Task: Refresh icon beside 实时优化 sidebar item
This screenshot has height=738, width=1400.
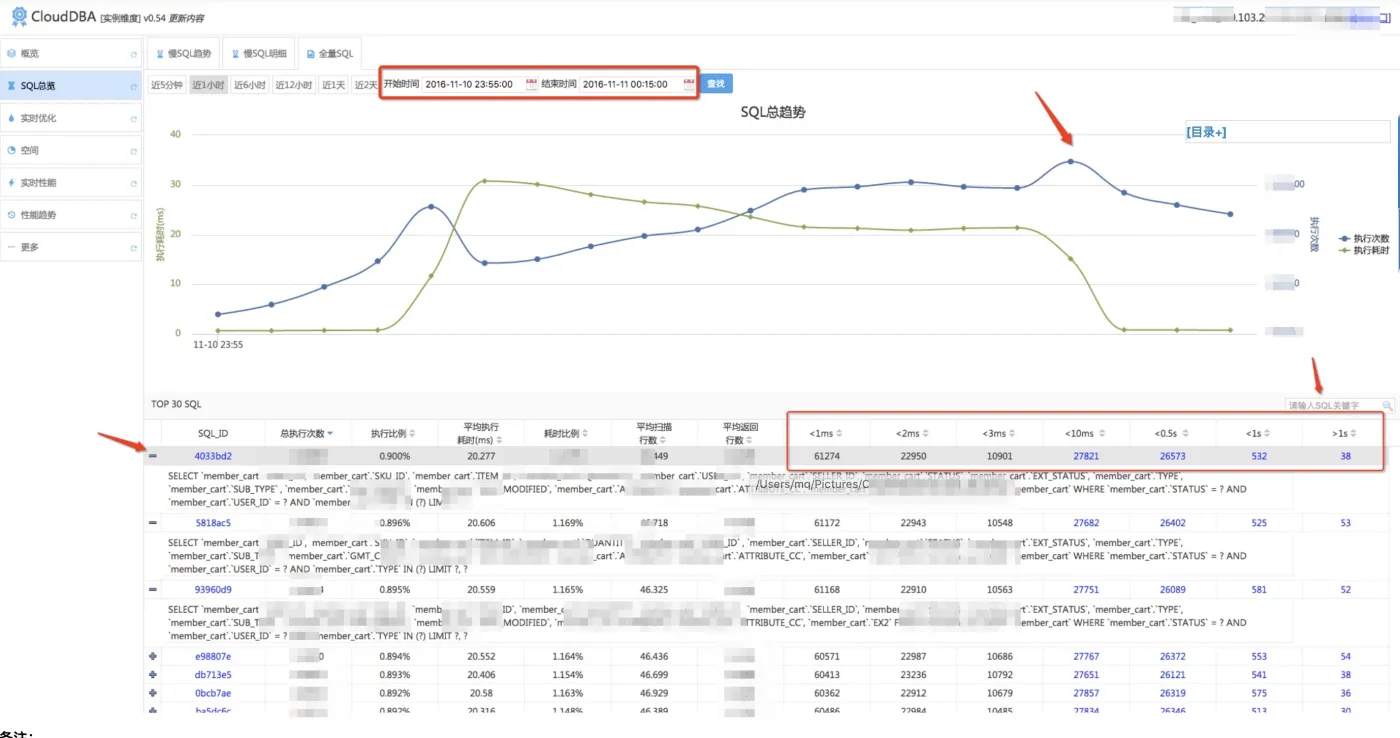Action: coord(134,119)
